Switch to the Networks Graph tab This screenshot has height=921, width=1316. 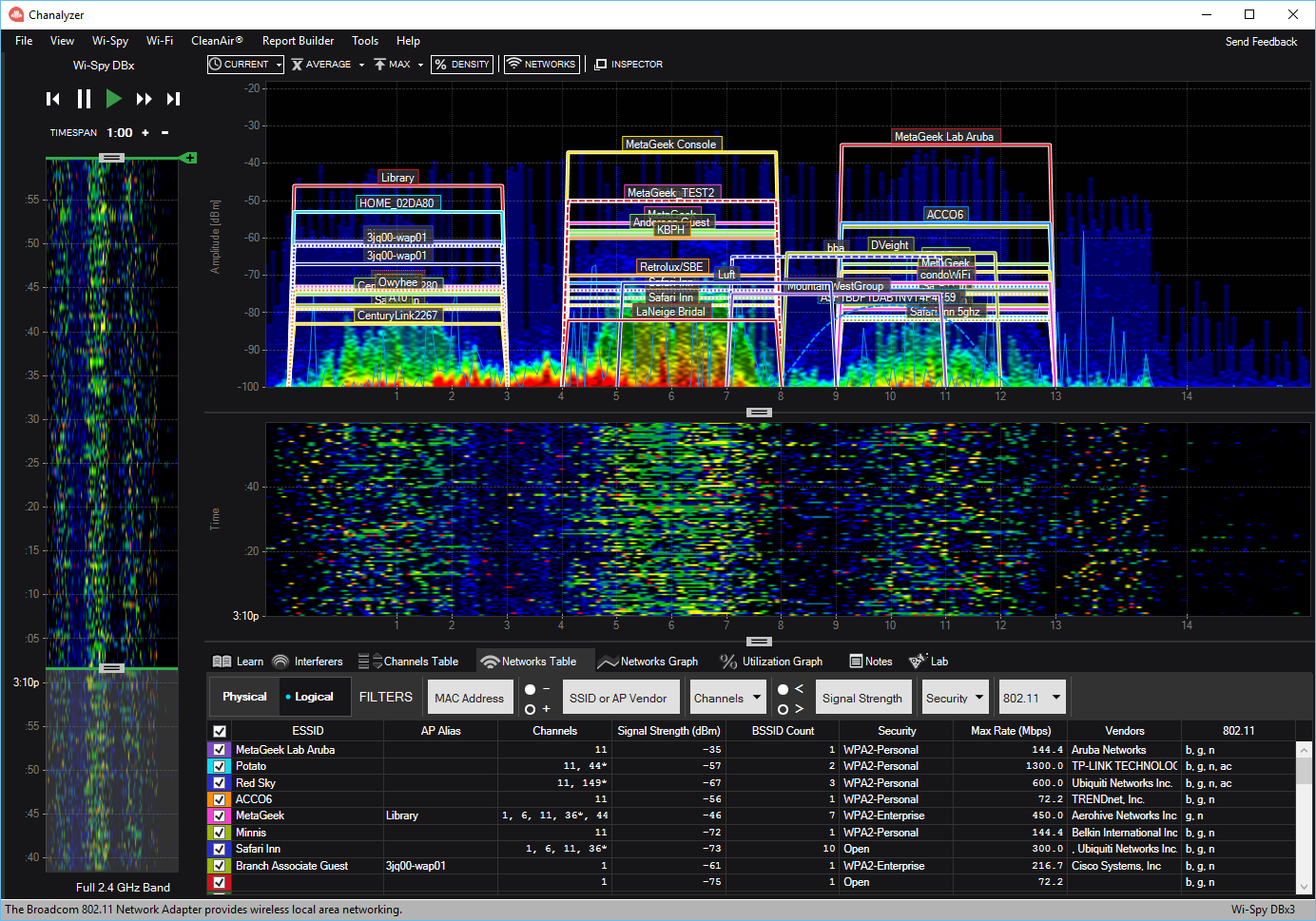click(648, 662)
